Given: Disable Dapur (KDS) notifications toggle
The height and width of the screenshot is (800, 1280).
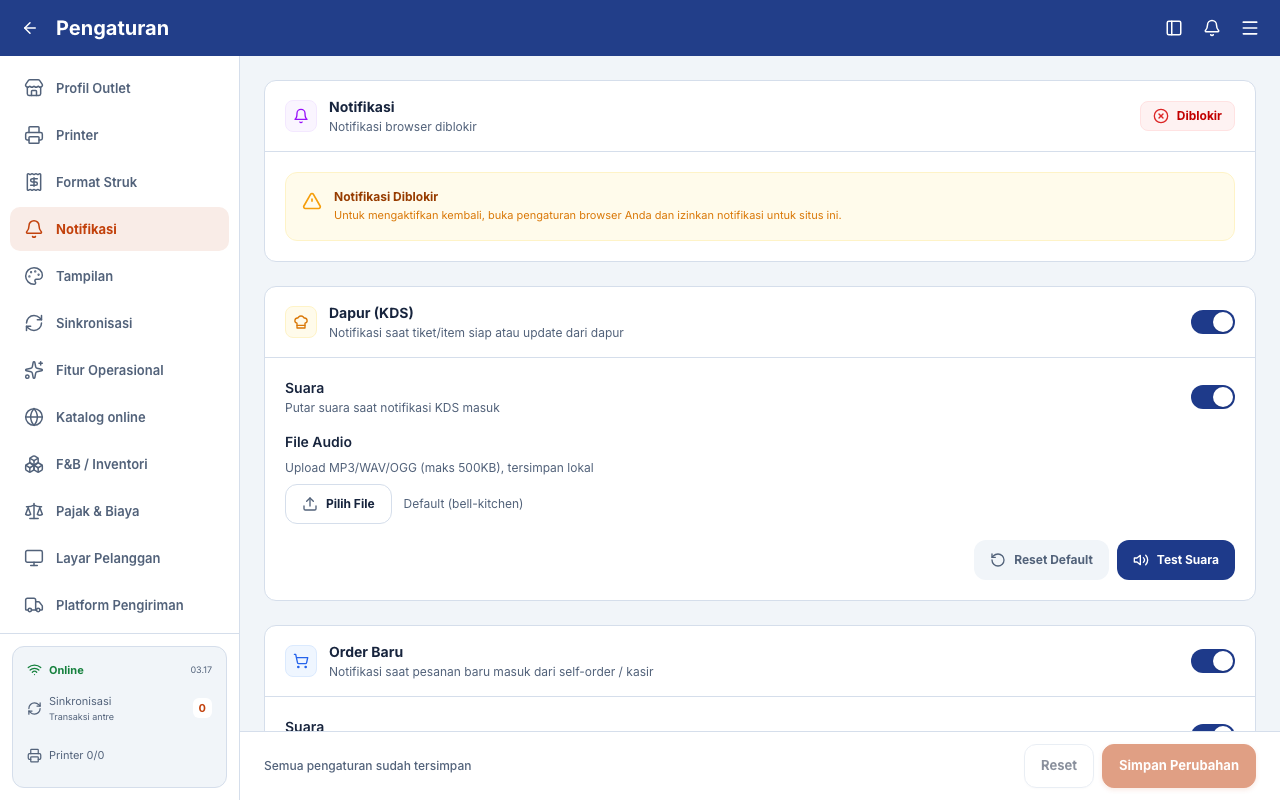Looking at the screenshot, I should [x=1213, y=322].
